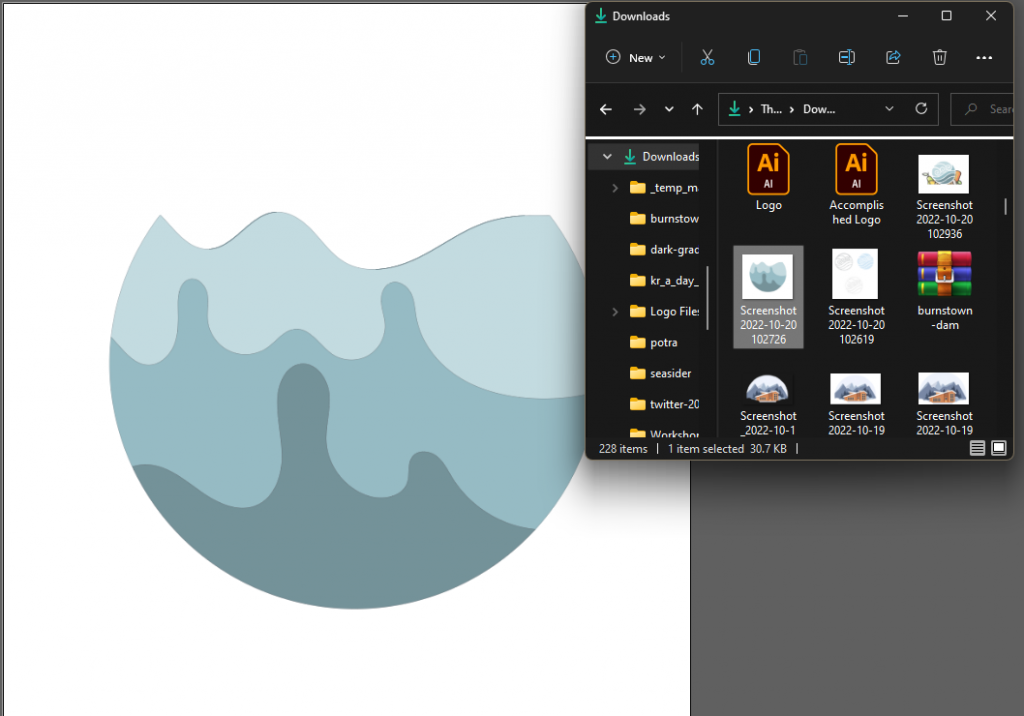This screenshot has height=716, width=1024.
Task: Expand address bar history dropdown chevron
Action: pos(889,108)
